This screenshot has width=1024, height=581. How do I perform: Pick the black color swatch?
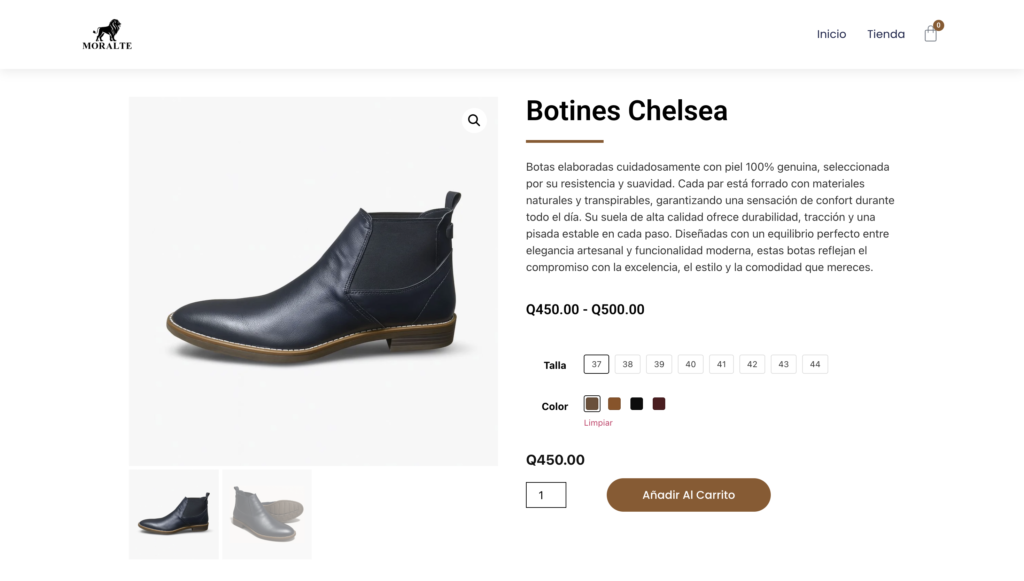coord(637,404)
